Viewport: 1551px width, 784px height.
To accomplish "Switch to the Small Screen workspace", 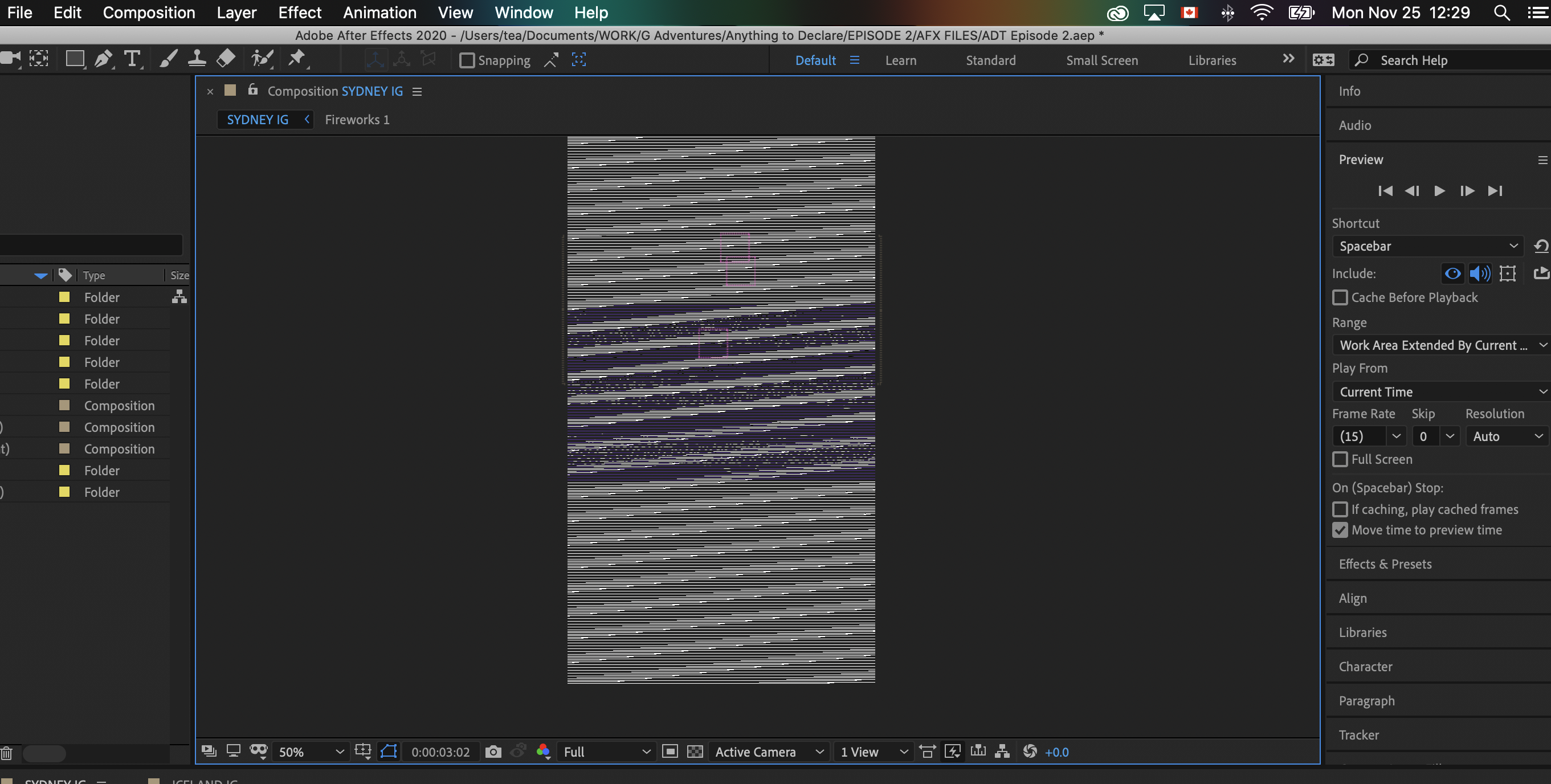I will 1101,60.
